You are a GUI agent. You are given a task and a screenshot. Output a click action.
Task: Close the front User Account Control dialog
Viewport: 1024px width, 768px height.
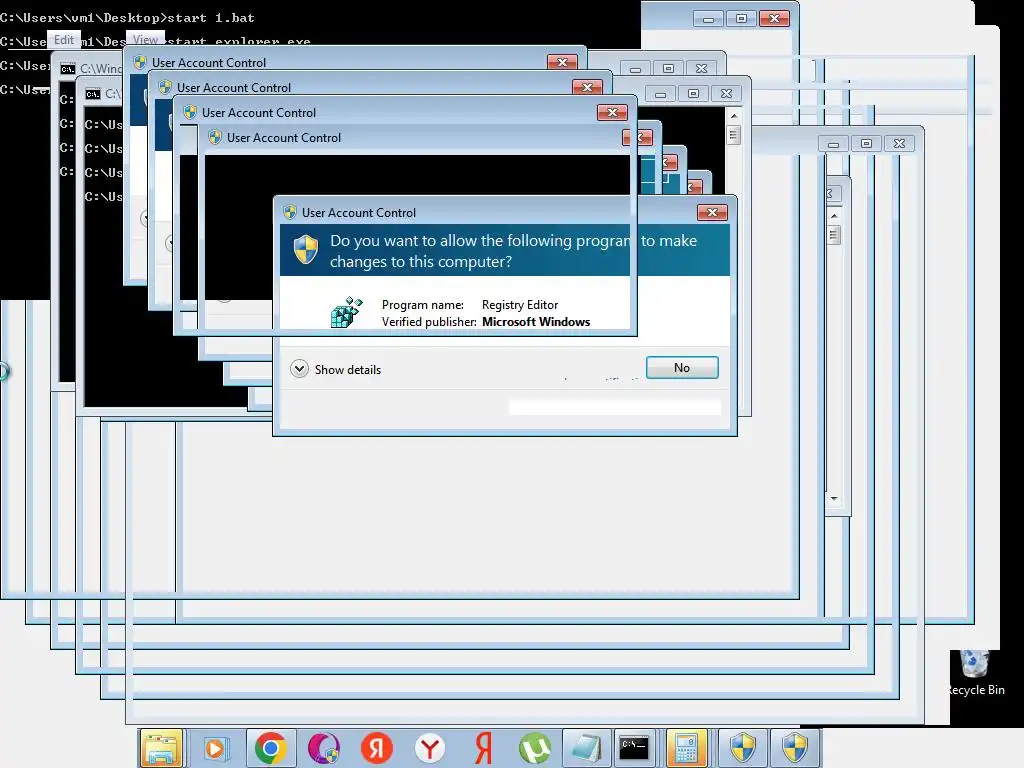[x=712, y=212]
